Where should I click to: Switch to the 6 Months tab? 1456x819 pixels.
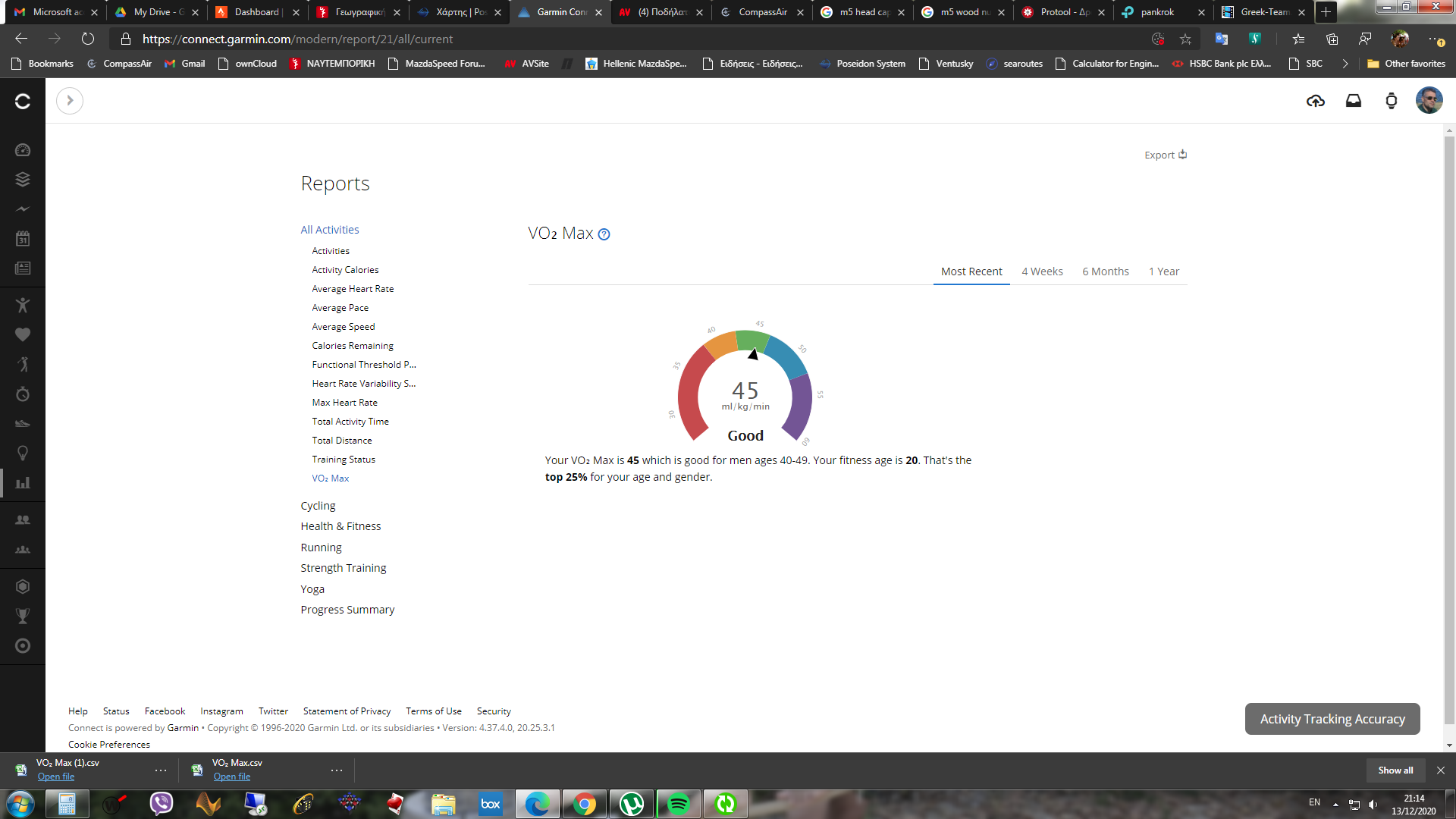coord(1106,271)
